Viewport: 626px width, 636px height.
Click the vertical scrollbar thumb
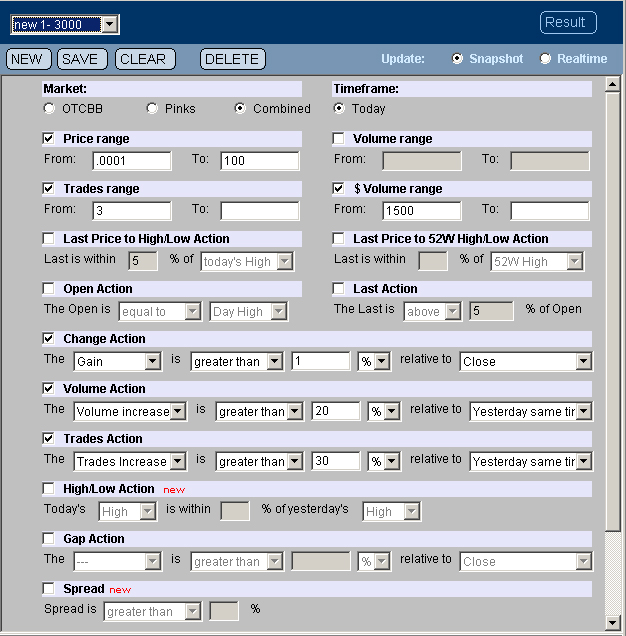612,312
